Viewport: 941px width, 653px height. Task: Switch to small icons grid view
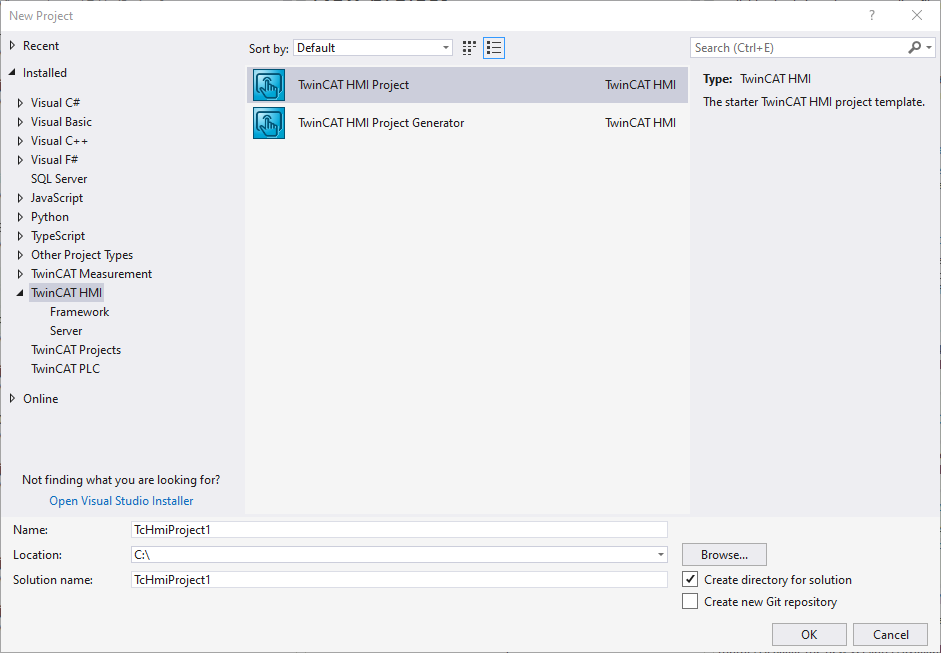[469, 48]
